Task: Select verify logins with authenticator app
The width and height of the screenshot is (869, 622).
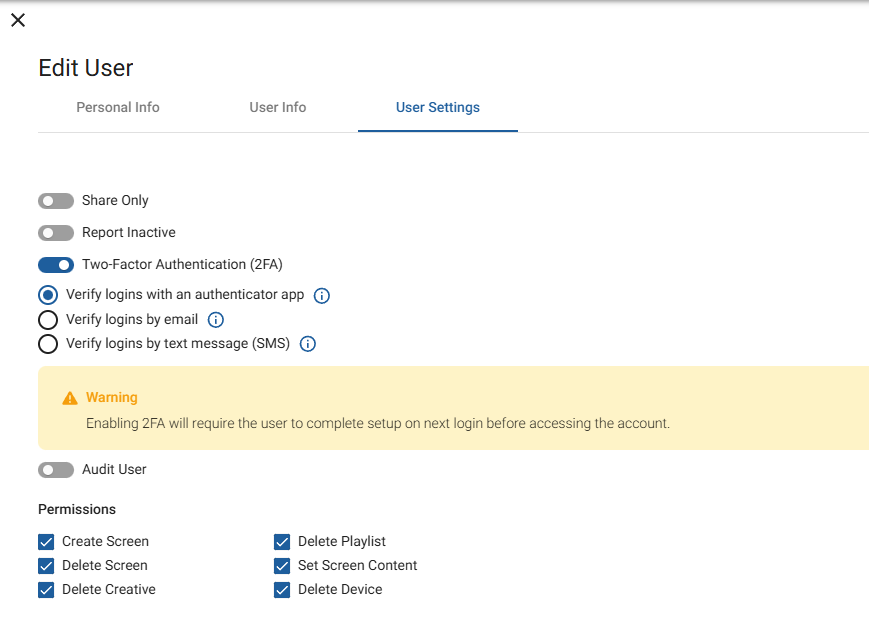Action: click(x=47, y=295)
